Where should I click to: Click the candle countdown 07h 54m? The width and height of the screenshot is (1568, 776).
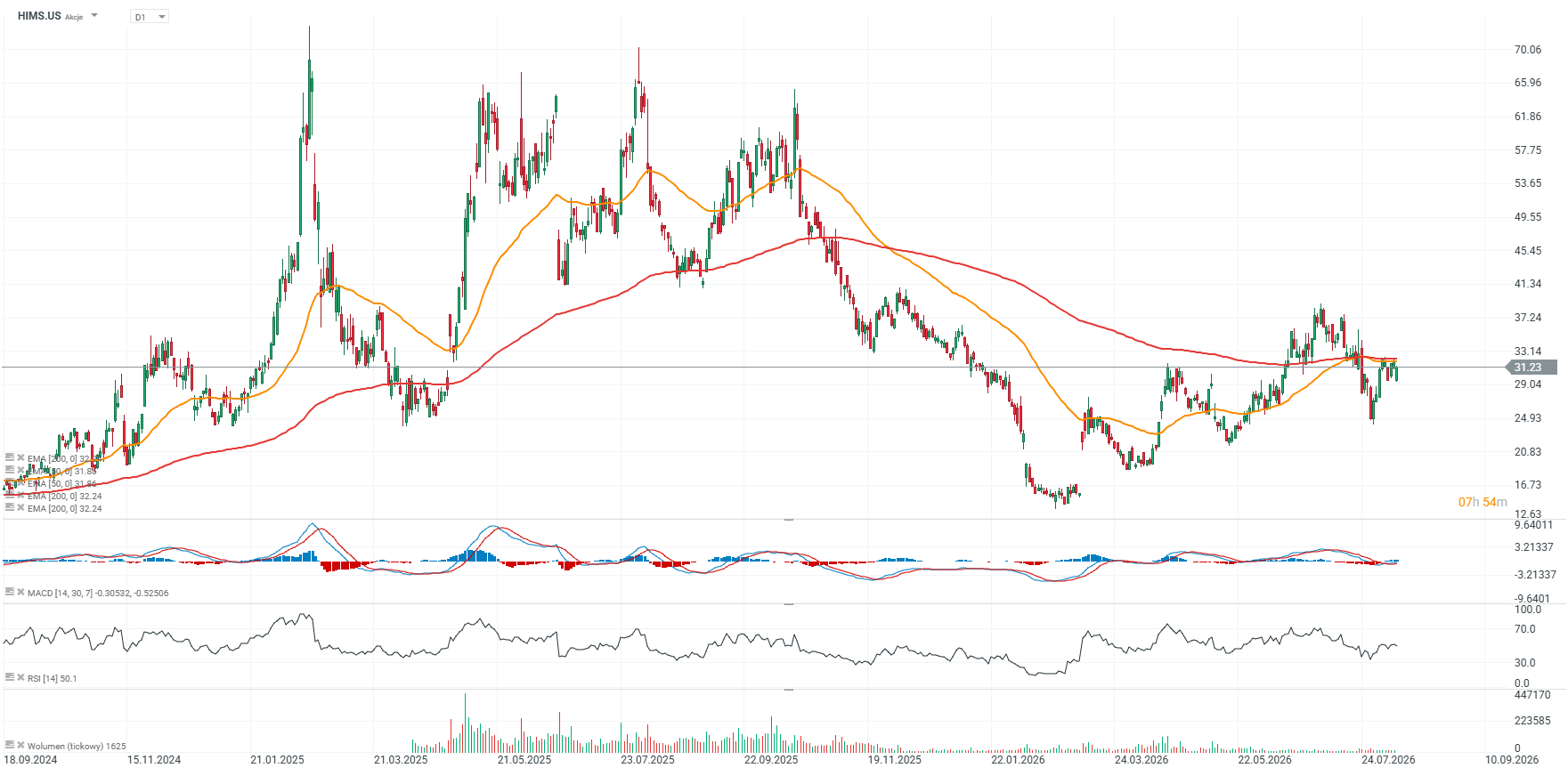pyautogui.click(x=1483, y=503)
